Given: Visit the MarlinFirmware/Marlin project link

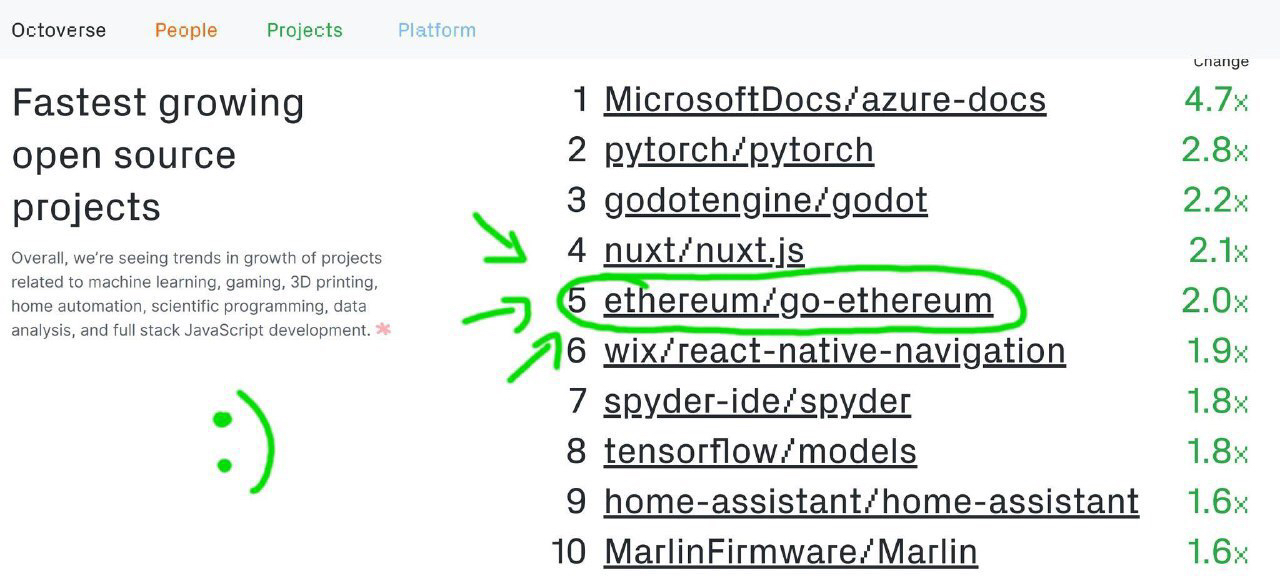Looking at the screenshot, I should pos(791,551).
